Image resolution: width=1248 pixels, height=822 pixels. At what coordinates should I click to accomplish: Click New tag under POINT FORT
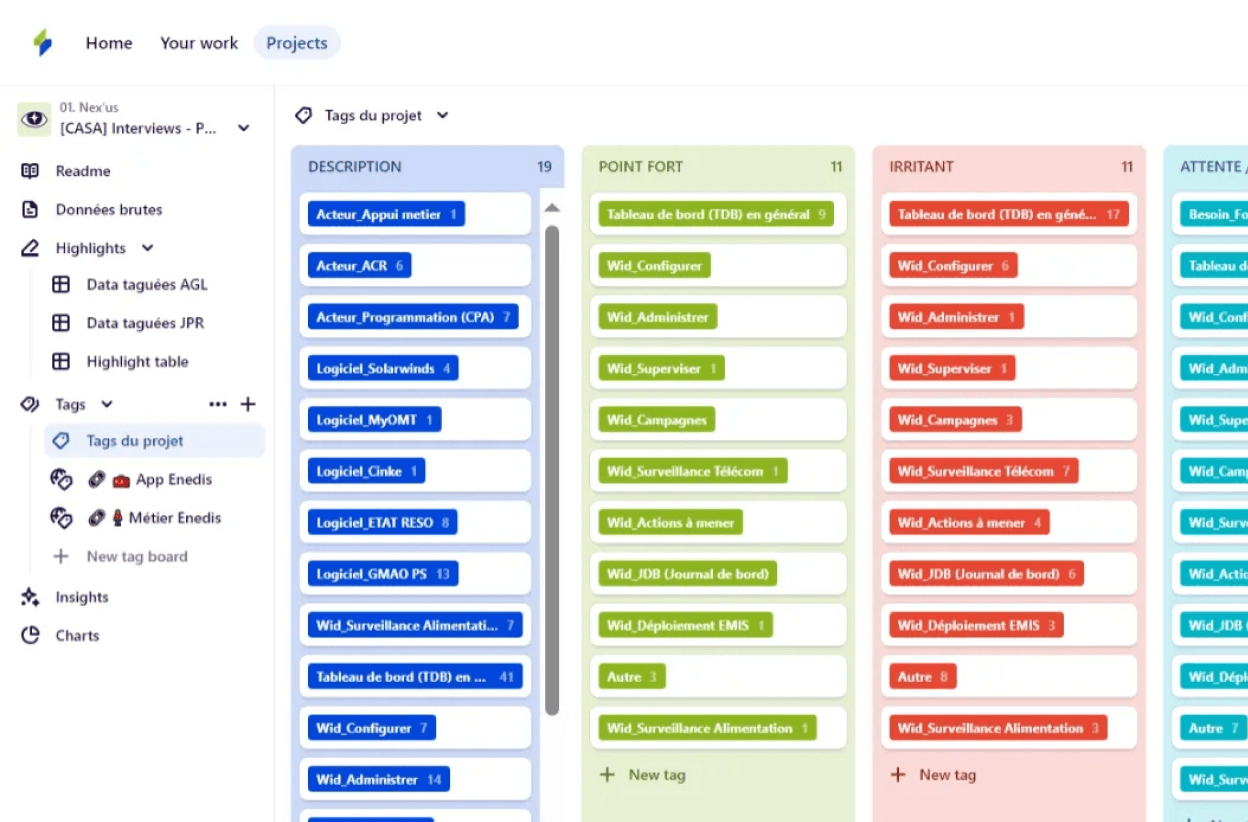tap(657, 775)
